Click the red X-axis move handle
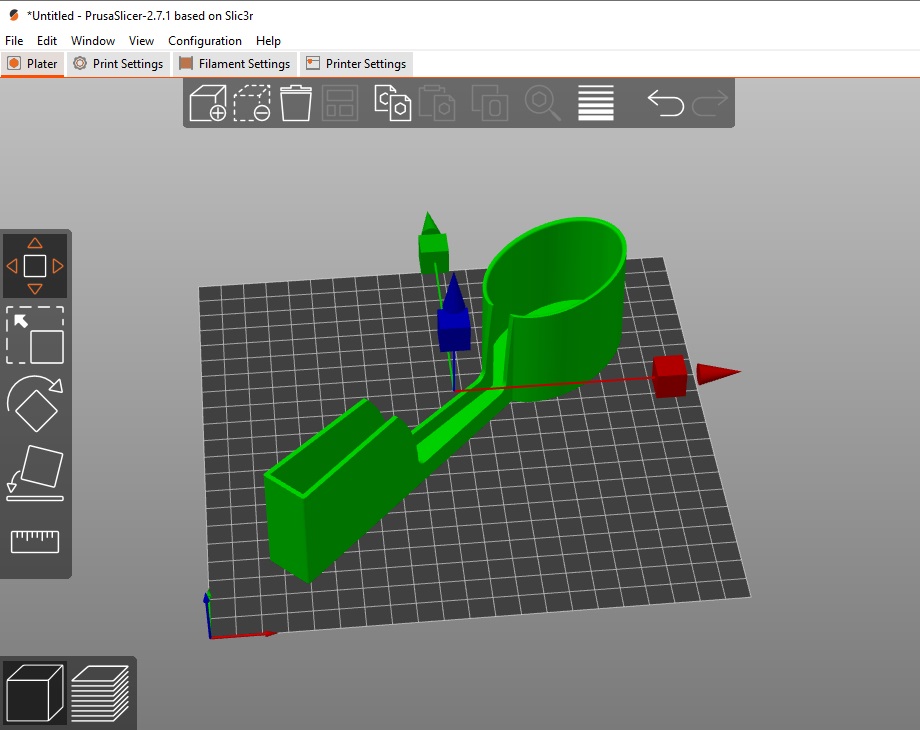The width and height of the screenshot is (920, 730). pyautogui.click(x=670, y=376)
